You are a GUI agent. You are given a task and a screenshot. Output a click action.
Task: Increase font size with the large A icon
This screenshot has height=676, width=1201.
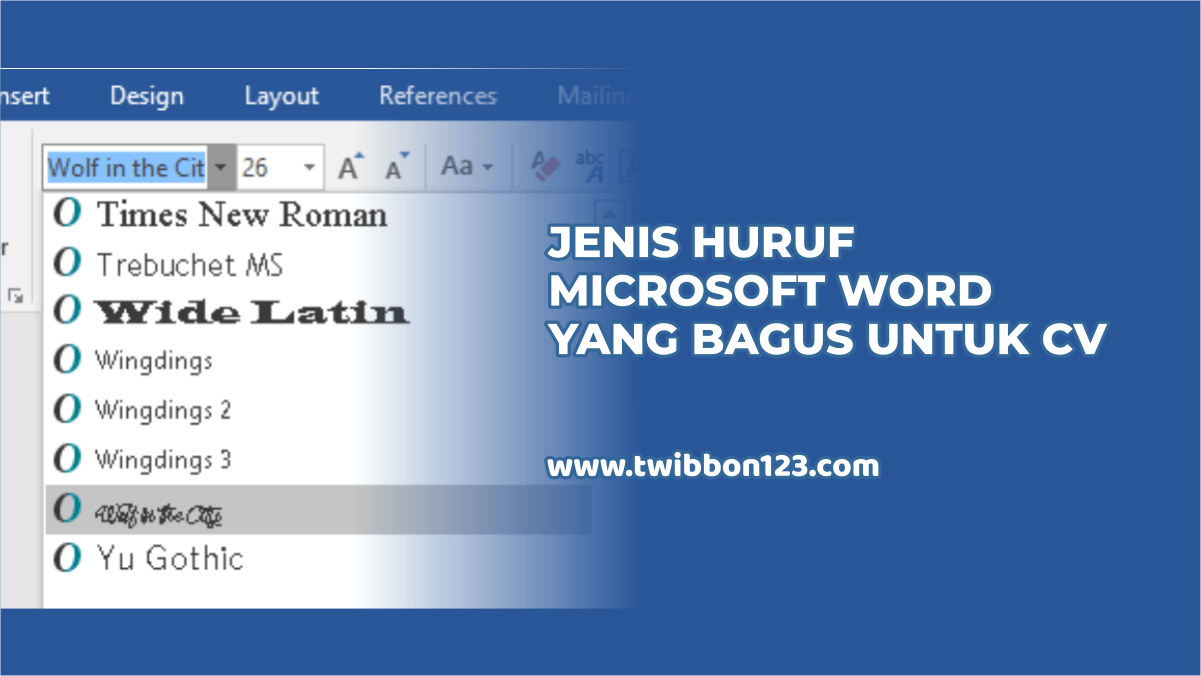(x=350, y=167)
